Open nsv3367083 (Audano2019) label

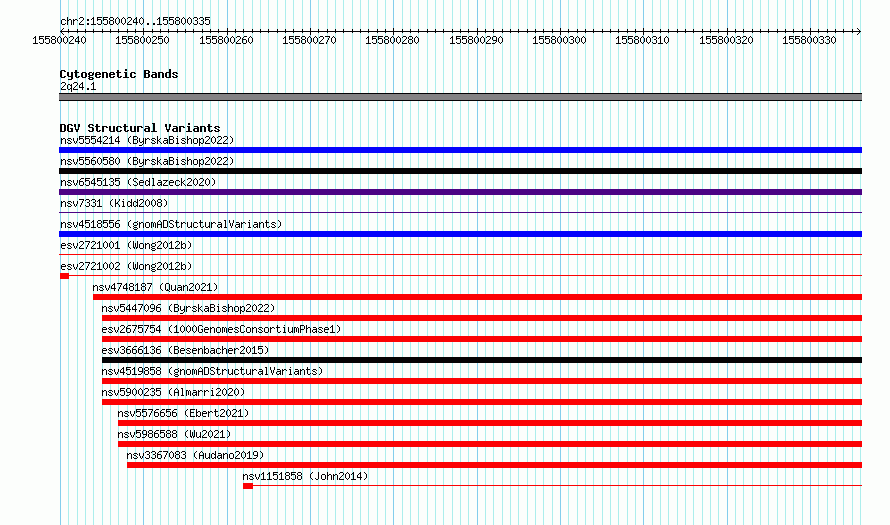[195, 455]
